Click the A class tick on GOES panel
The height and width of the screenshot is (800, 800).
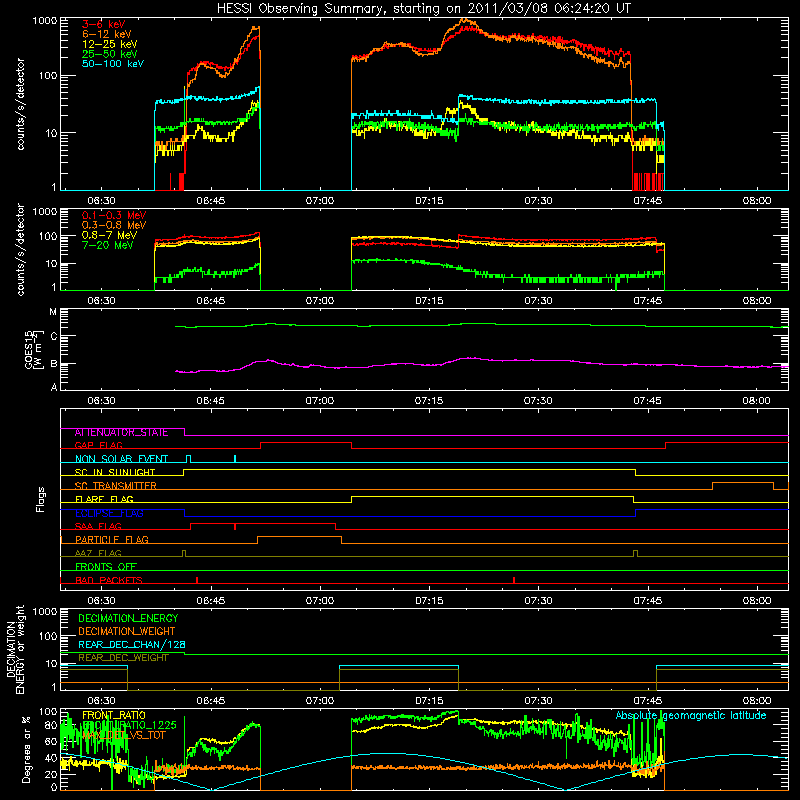click(54, 387)
